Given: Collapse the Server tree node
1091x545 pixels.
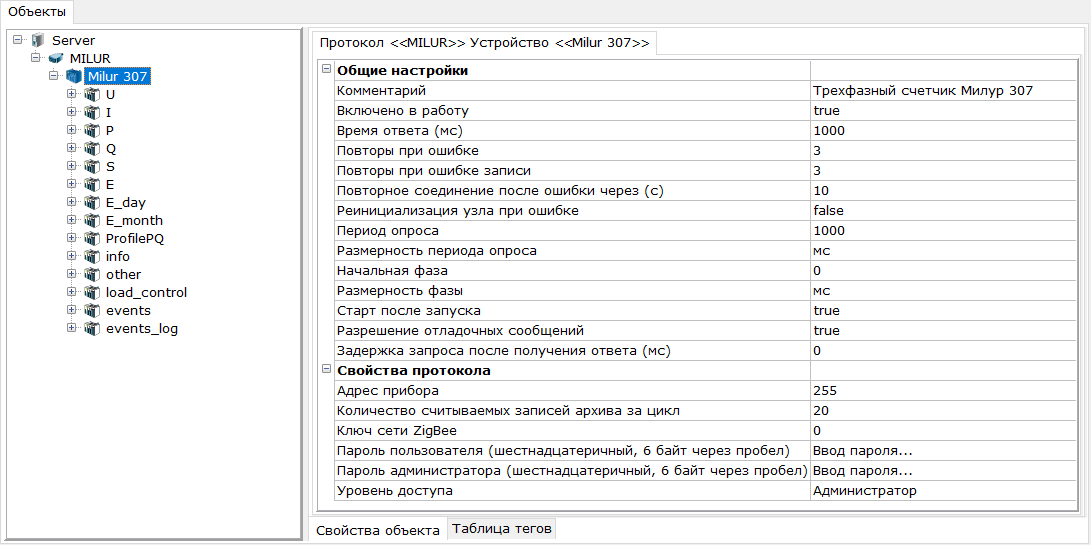Looking at the screenshot, I should tap(17, 40).
